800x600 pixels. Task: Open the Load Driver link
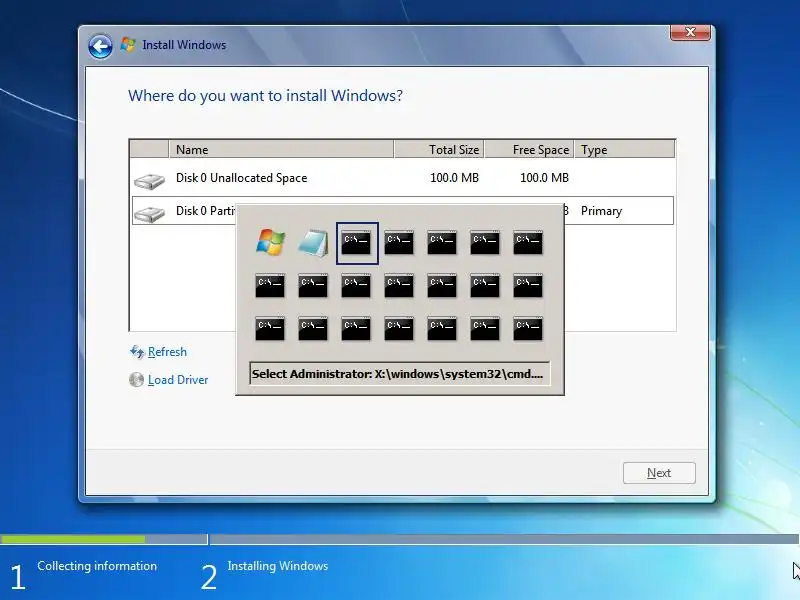click(178, 380)
